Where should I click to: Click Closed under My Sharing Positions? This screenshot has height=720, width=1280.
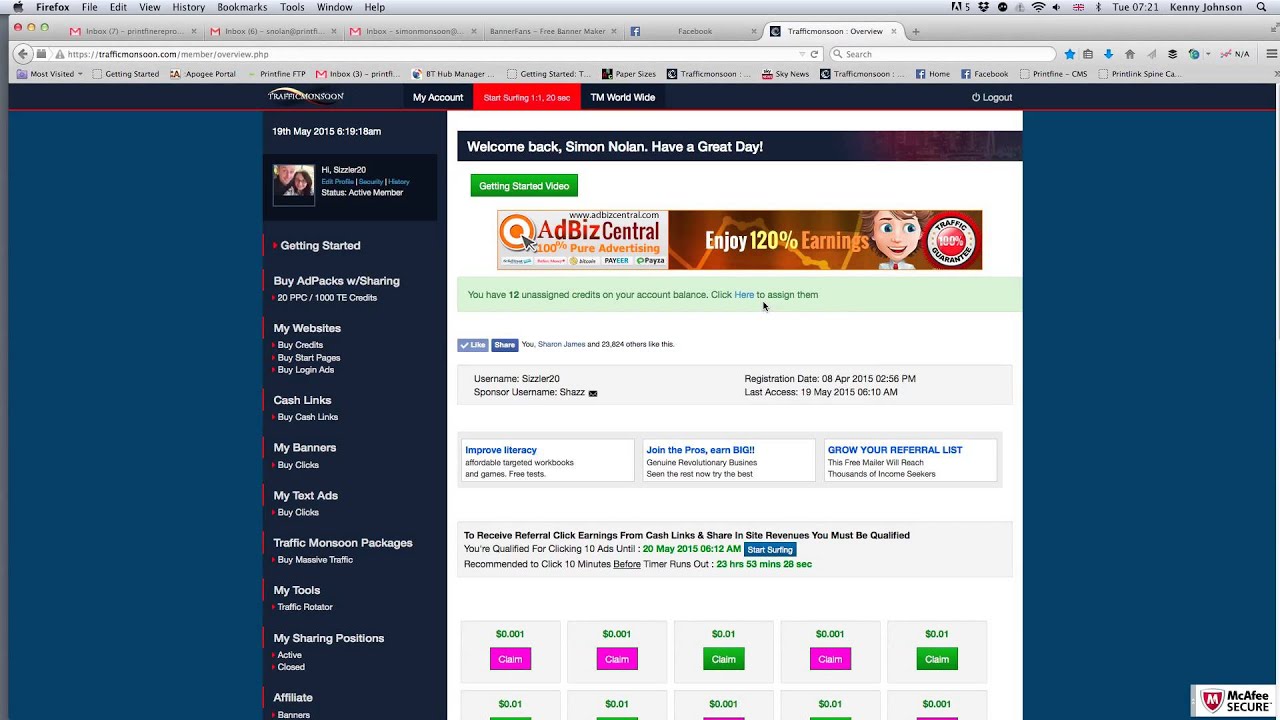[291, 667]
